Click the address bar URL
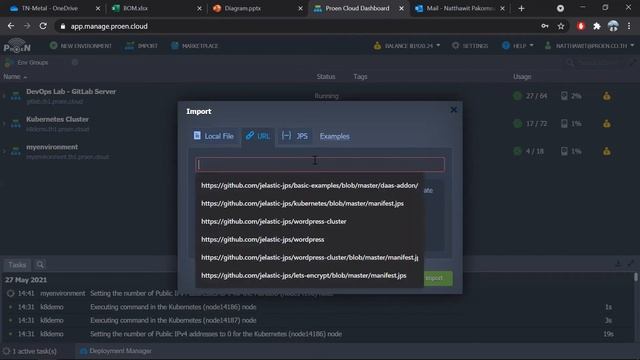Image resolution: width=640 pixels, height=360 pixels. coord(109,26)
